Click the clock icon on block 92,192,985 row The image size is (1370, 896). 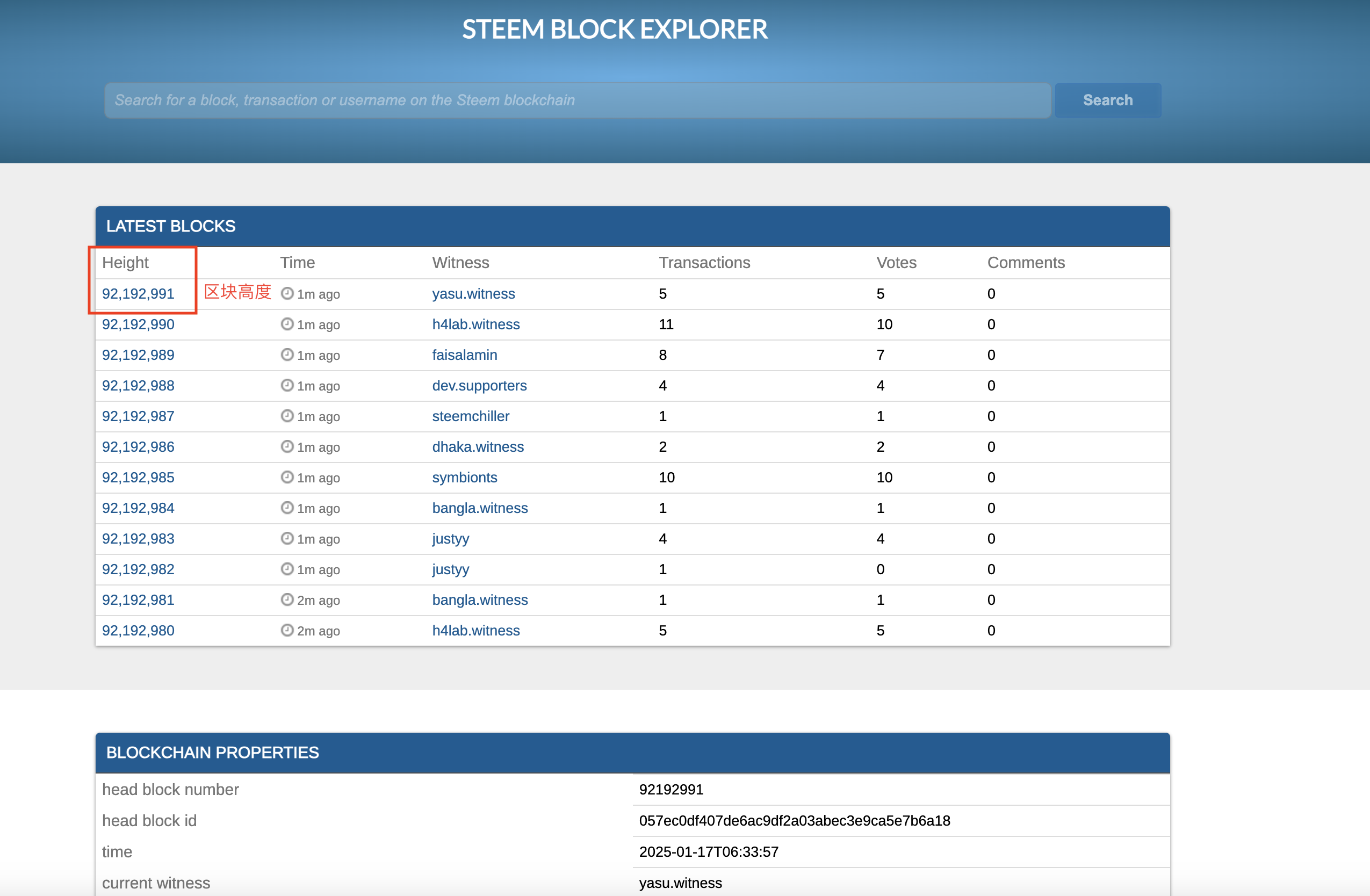click(287, 476)
